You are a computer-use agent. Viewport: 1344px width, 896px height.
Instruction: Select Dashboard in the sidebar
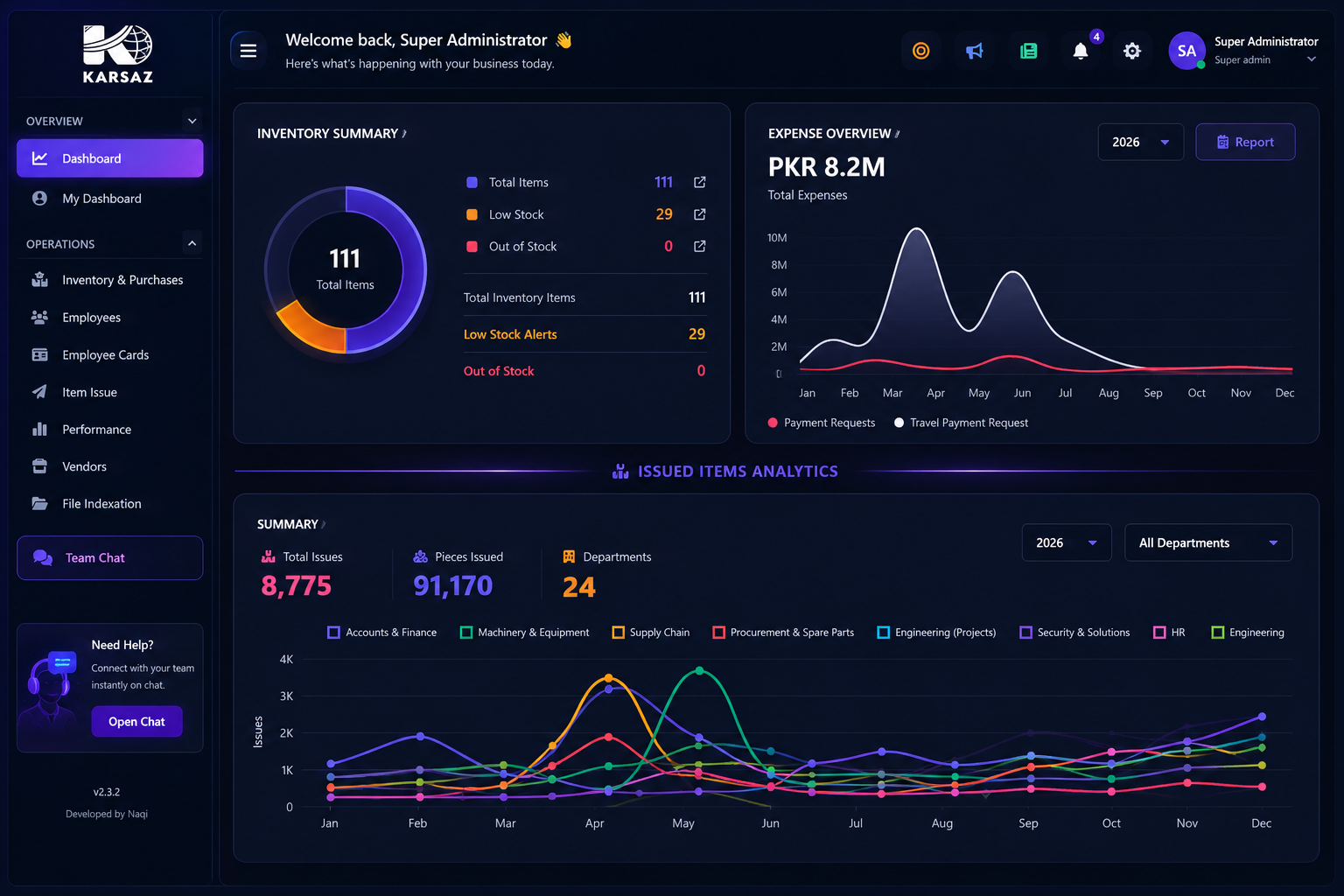[109, 158]
